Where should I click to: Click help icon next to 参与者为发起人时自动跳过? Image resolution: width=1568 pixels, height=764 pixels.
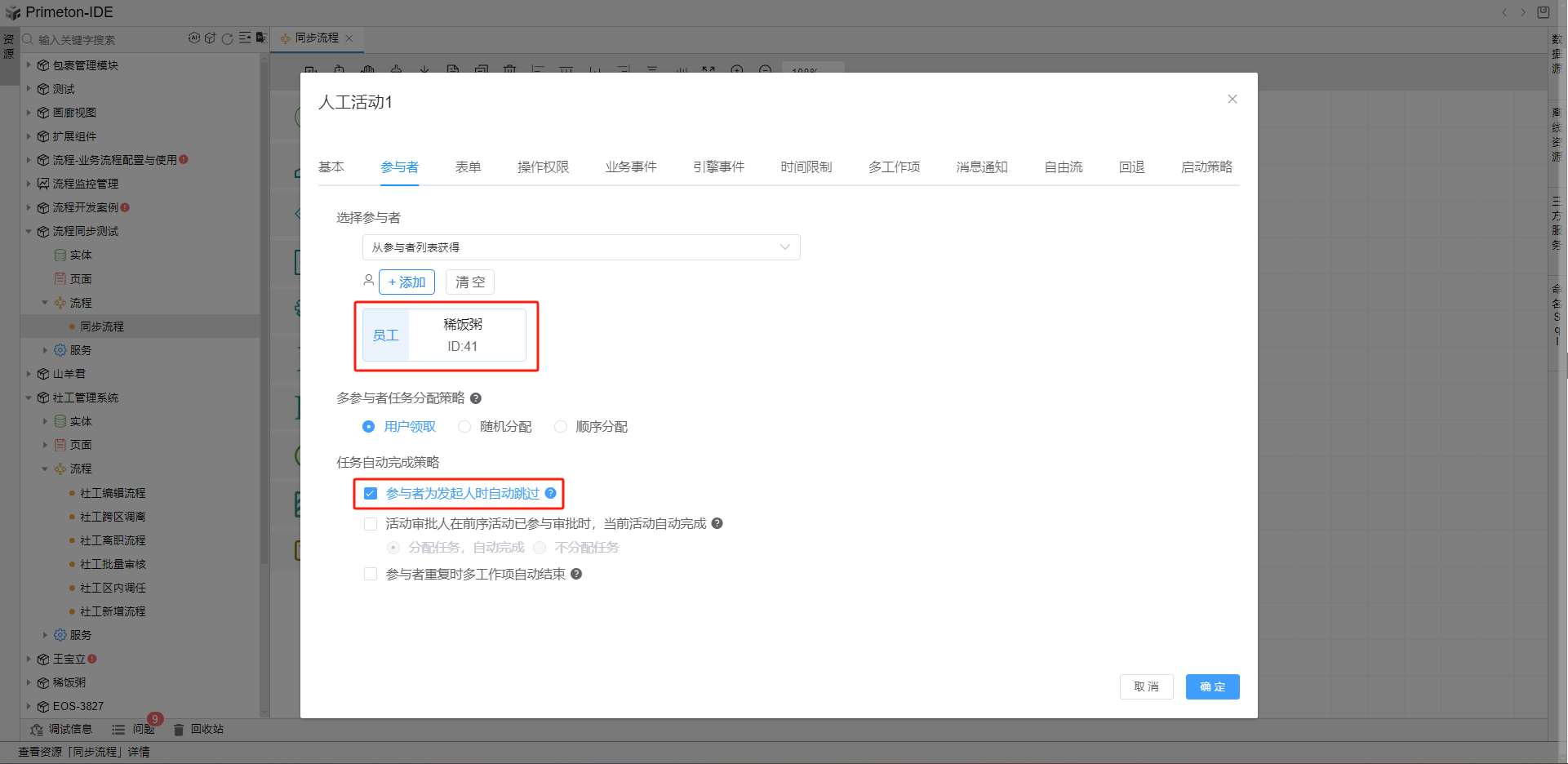(x=551, y=493)
